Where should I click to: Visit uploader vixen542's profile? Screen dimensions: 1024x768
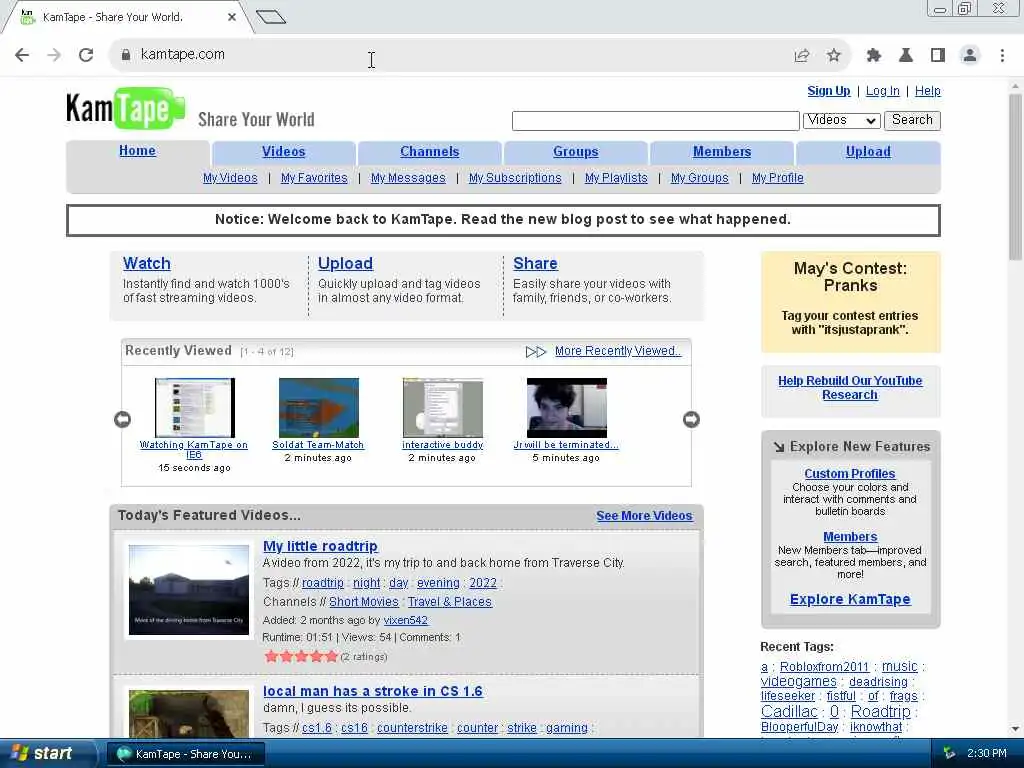[406, 620]
